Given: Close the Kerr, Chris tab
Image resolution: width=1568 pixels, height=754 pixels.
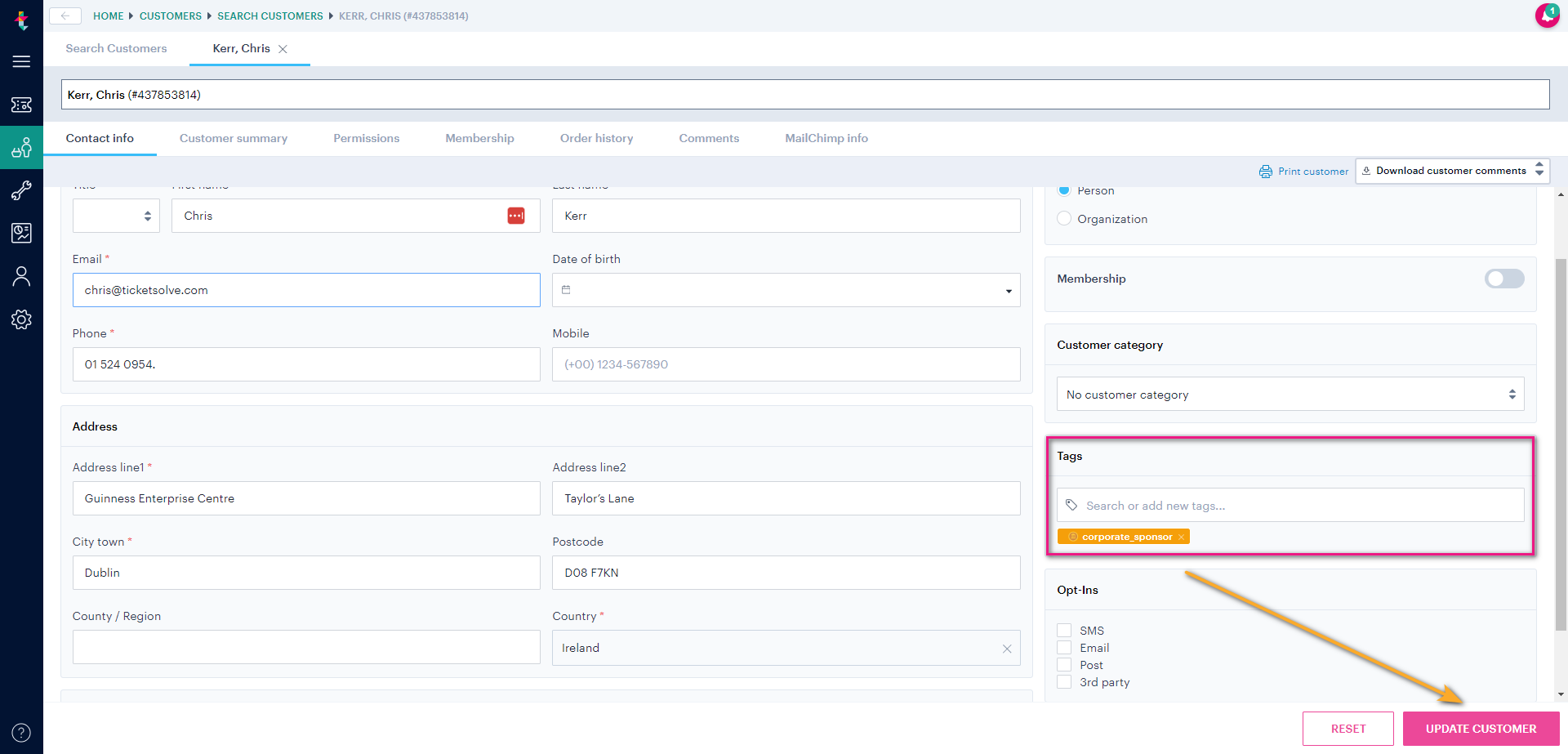Looking at the screenshot, I should 283,49.
